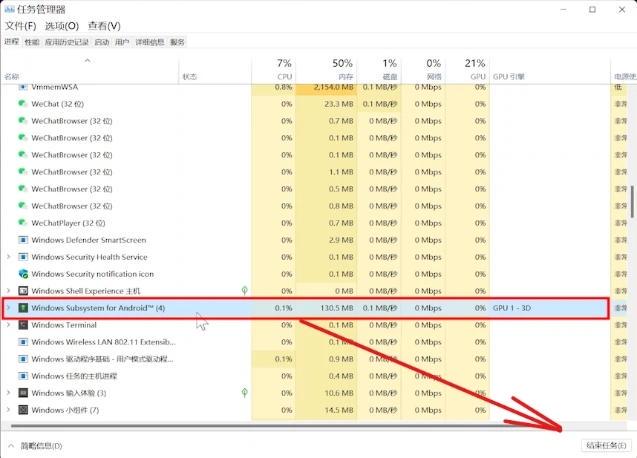Click the Windows Defender SmartScreen icon
Viewport: 637px width, 458px height.
pos(23,240)
